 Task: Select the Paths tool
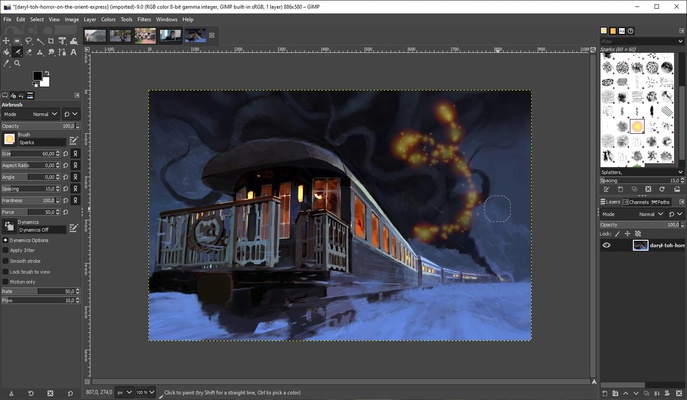coord(62,52)
